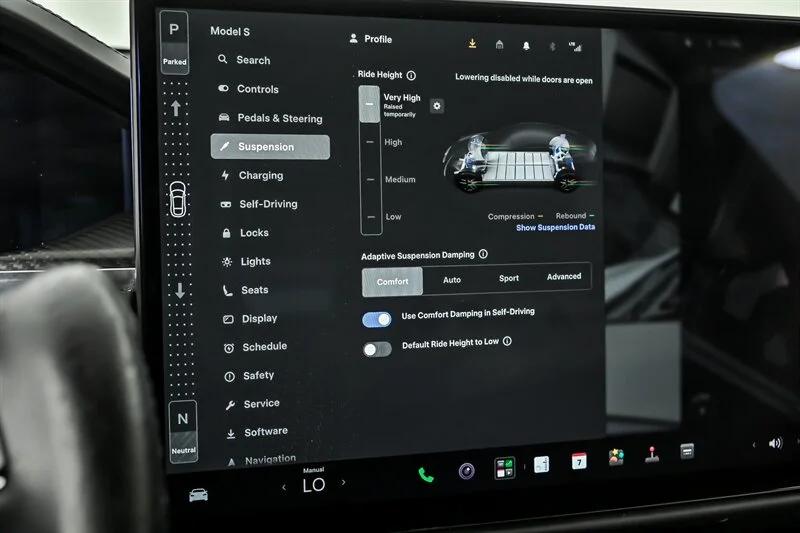Select the Suspension menu item
Screen dimensions: 800x533
(x=270, y=147)
